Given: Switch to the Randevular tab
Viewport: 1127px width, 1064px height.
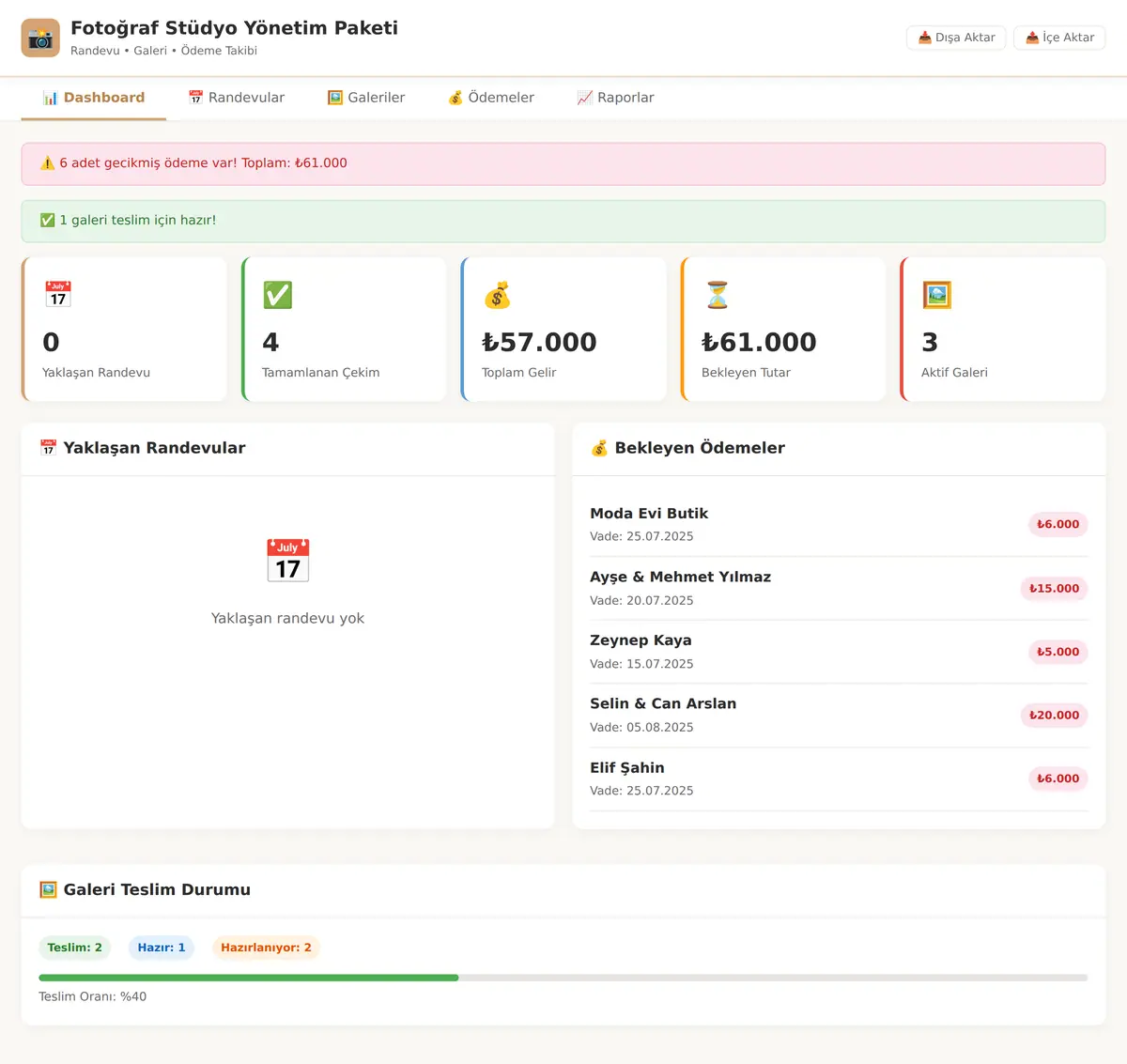Looking at the screenshot, I should (237, 98).
